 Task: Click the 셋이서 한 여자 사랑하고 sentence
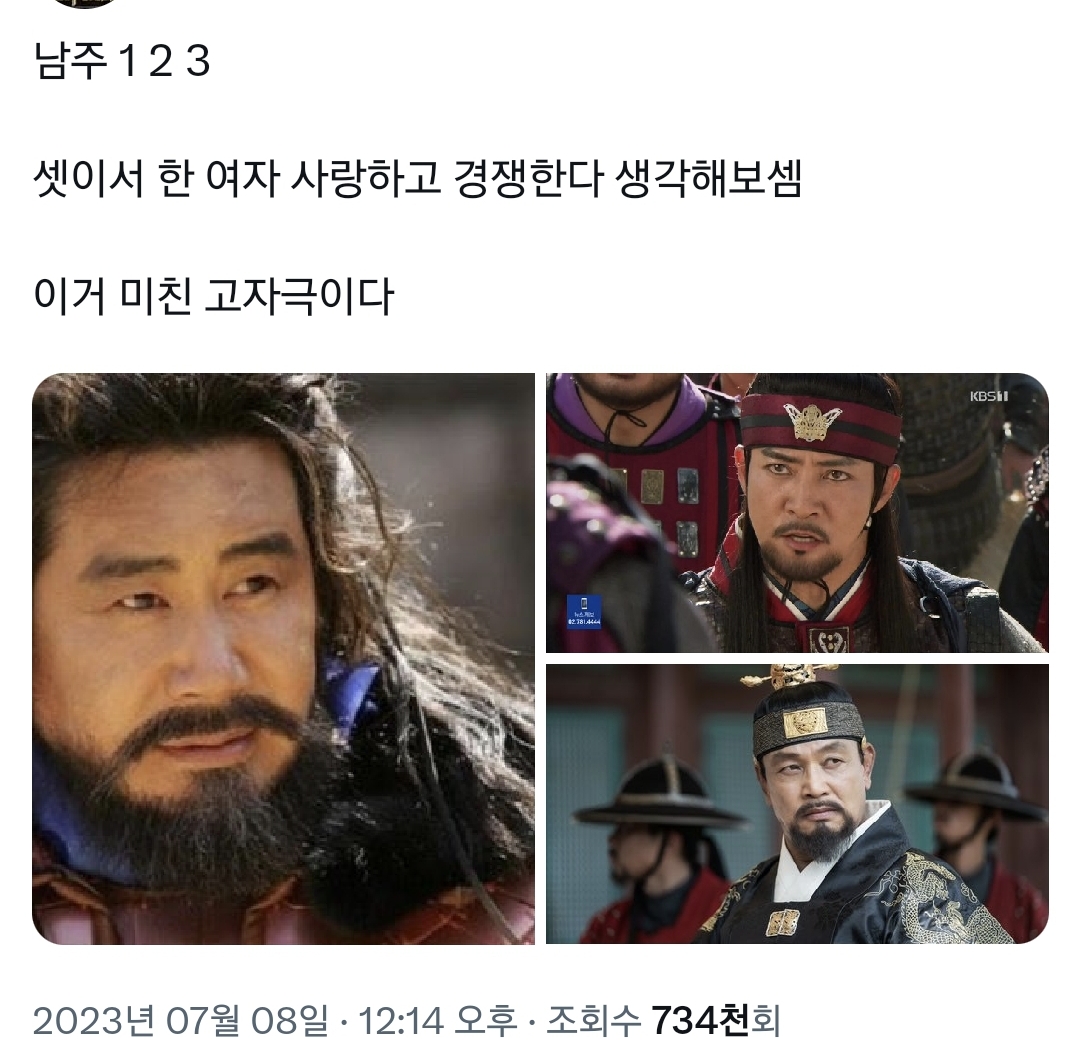(236, 178)
